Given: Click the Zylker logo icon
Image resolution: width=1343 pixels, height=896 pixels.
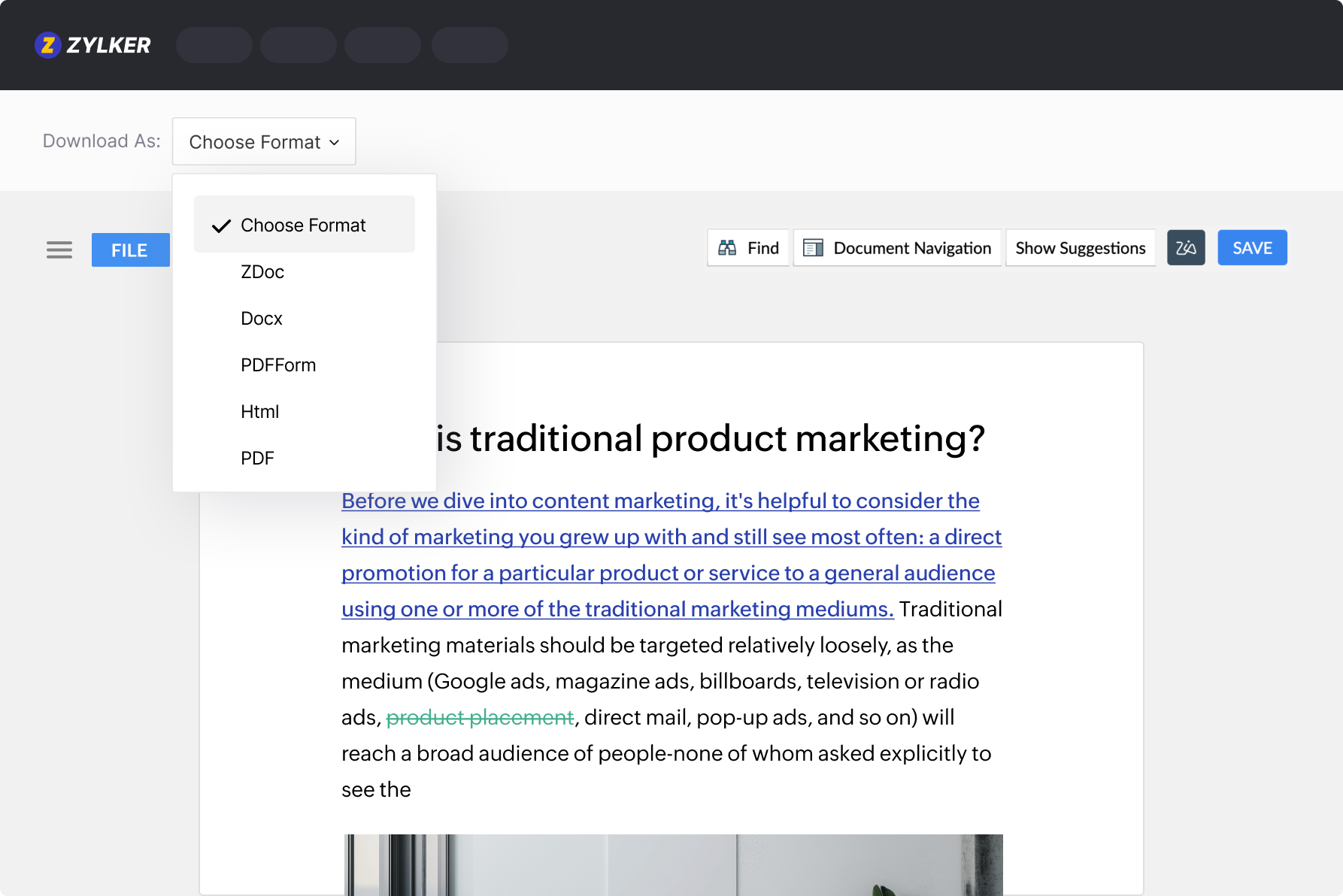Looking at the screenshot, I should (47, 45).
